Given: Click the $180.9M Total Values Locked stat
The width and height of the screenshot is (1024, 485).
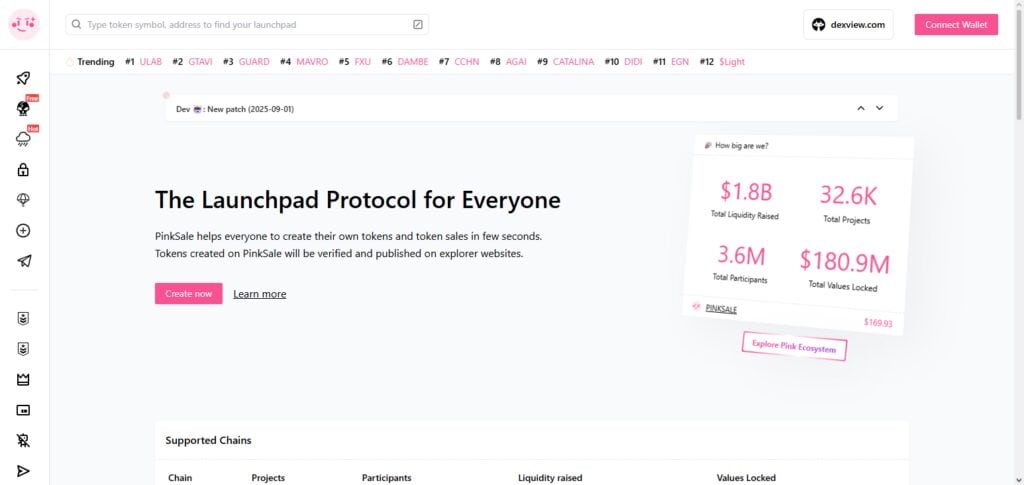Looking at the screenshot, I should click(844, 269).
